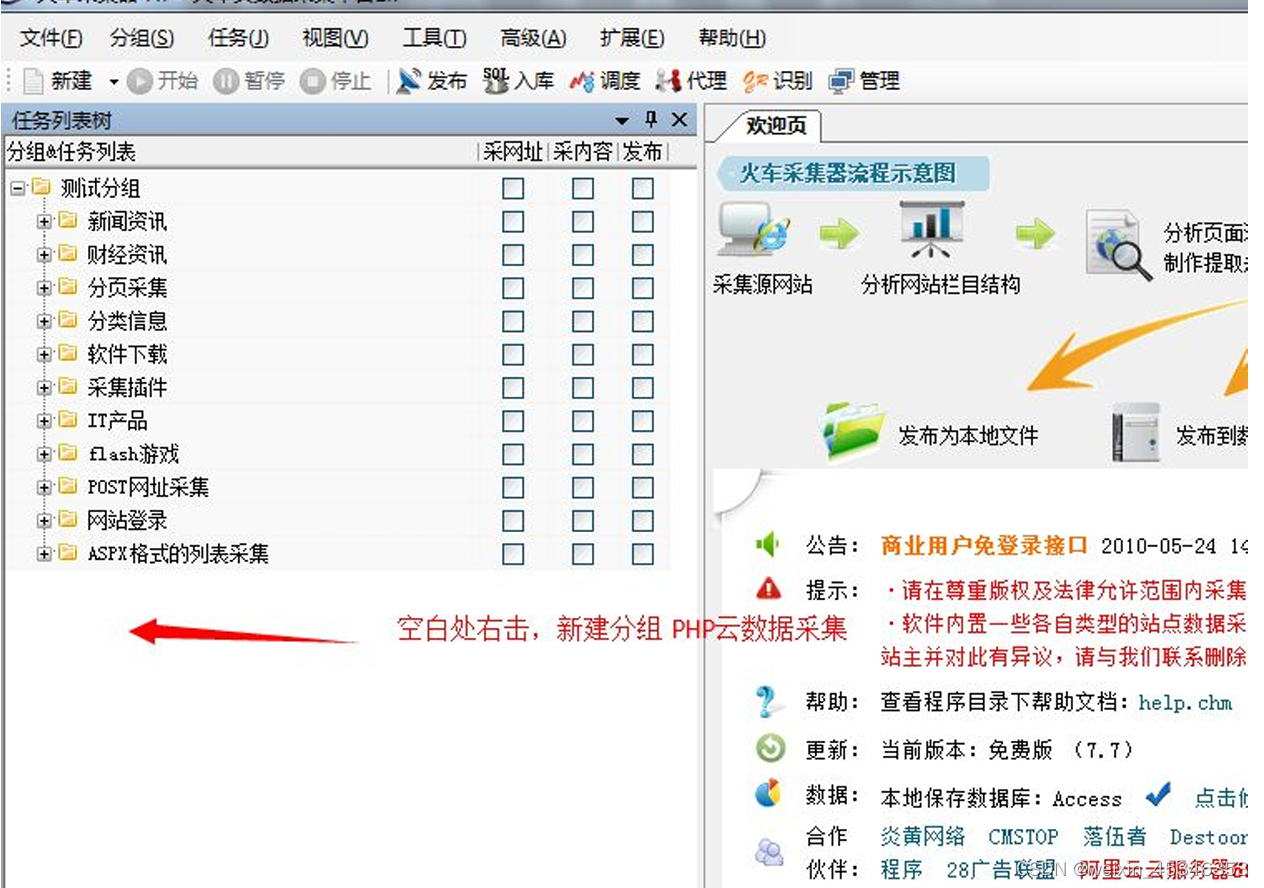Select the 新闻资讯 tree item
Image resolution: width=1264 pixels, height=888 pixels.
(x=127, y=221)
